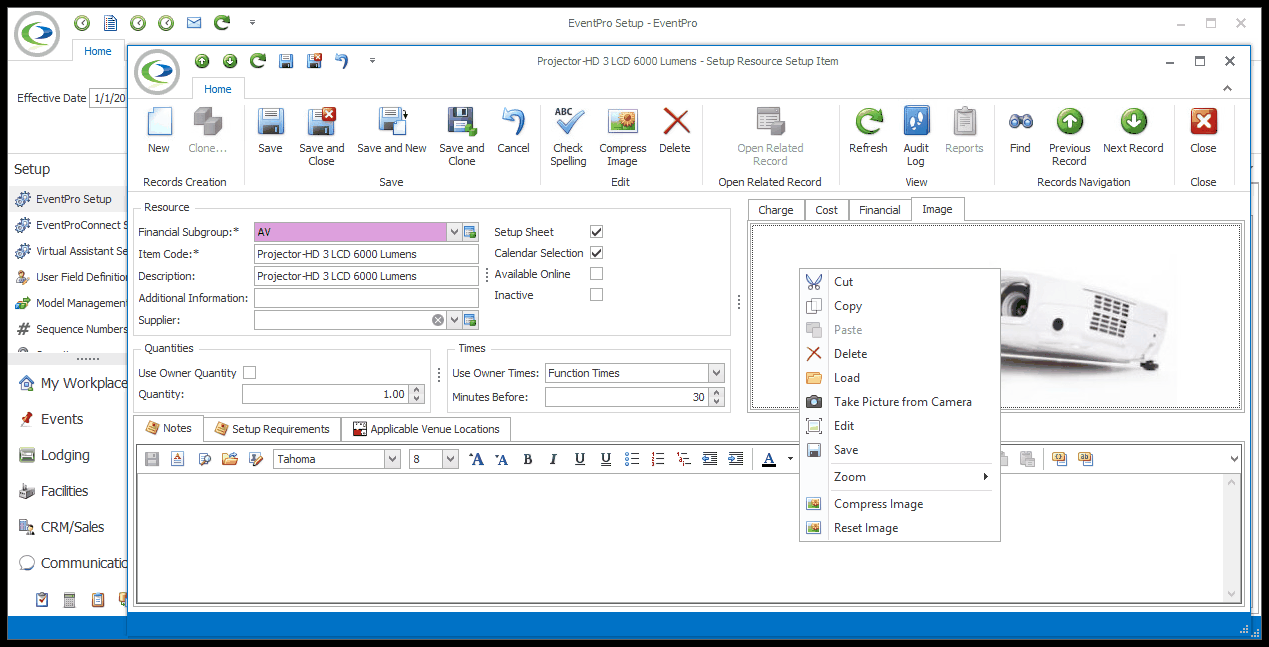This screenshot has height=647, width=1269.
Task: Click the open folder icon in notes toolbar
Action: point(229,459)
